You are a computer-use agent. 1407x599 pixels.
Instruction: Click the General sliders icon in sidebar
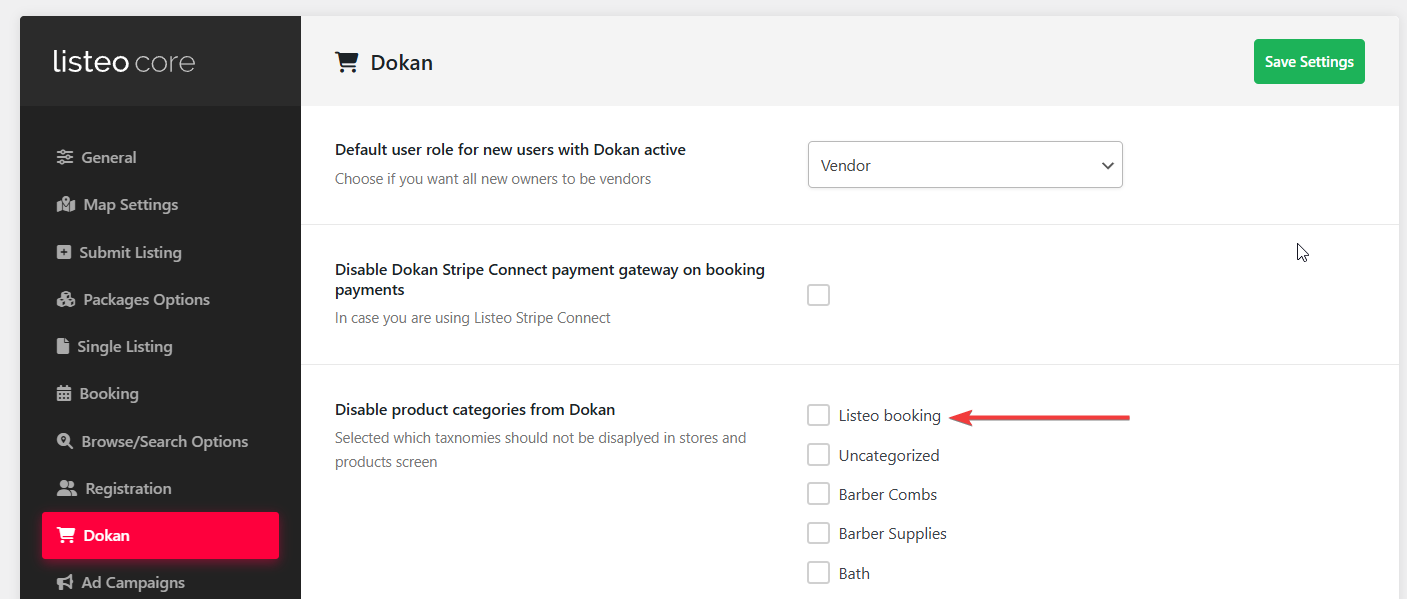[x=65, y=157]
